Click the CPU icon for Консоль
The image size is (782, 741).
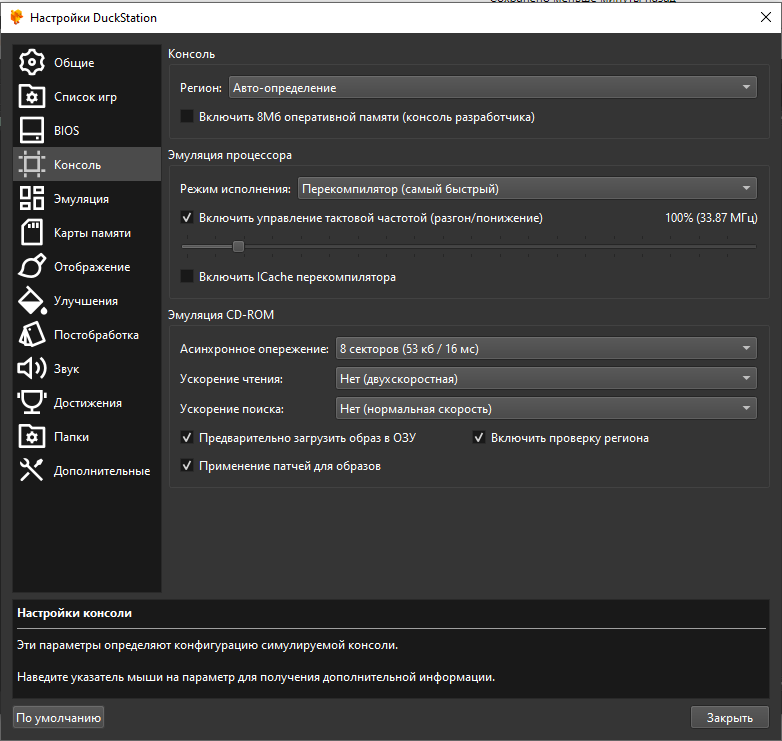click(x=31, y=164)
